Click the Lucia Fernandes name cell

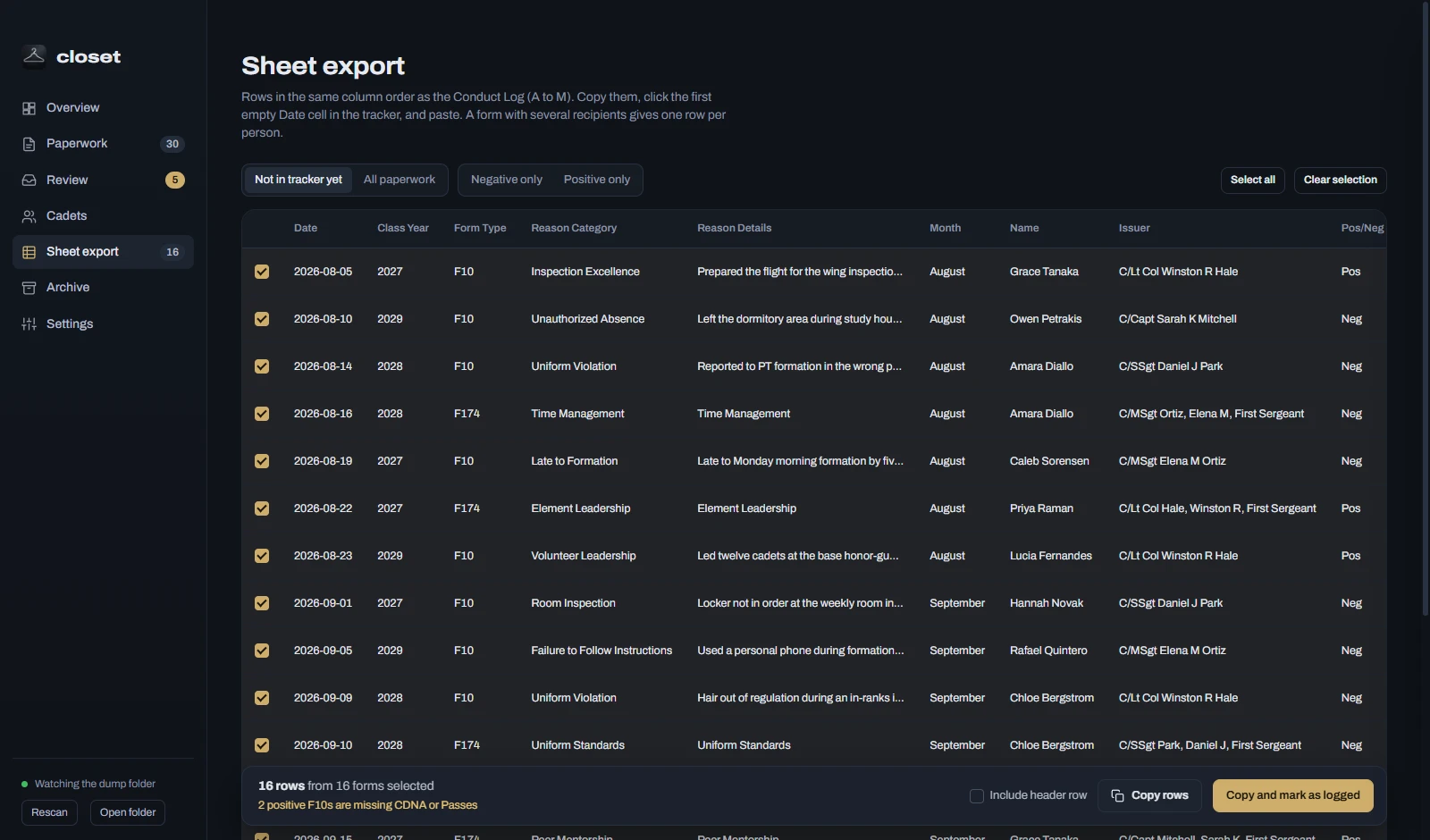pyautogui.click(x=1051, y=556)
